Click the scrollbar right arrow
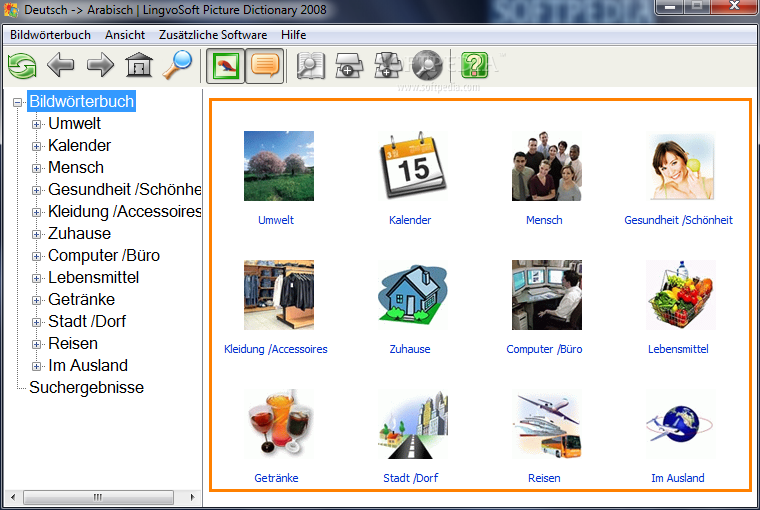The height and width of the screenshot is (510, 760). [x=192, y=497]
